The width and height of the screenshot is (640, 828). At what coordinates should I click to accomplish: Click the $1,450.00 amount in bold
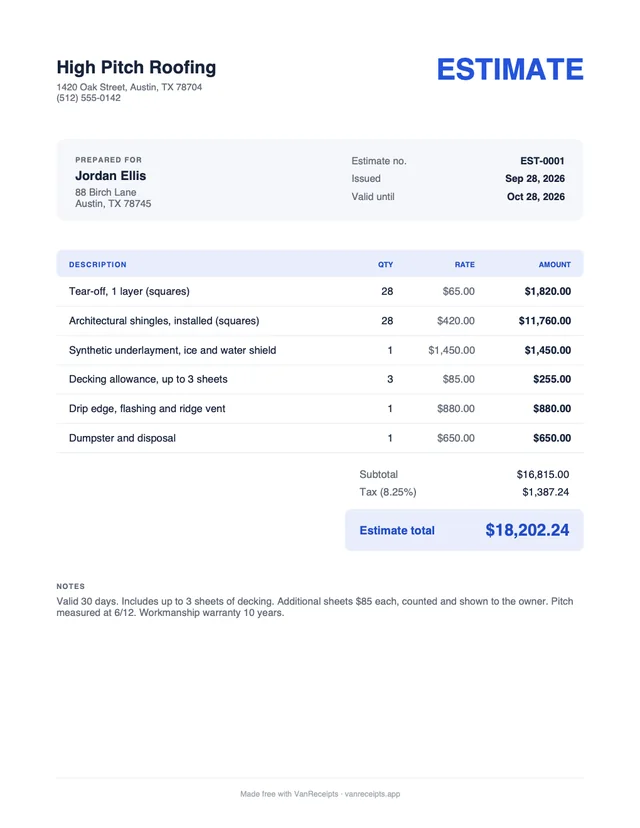[548, 350]
